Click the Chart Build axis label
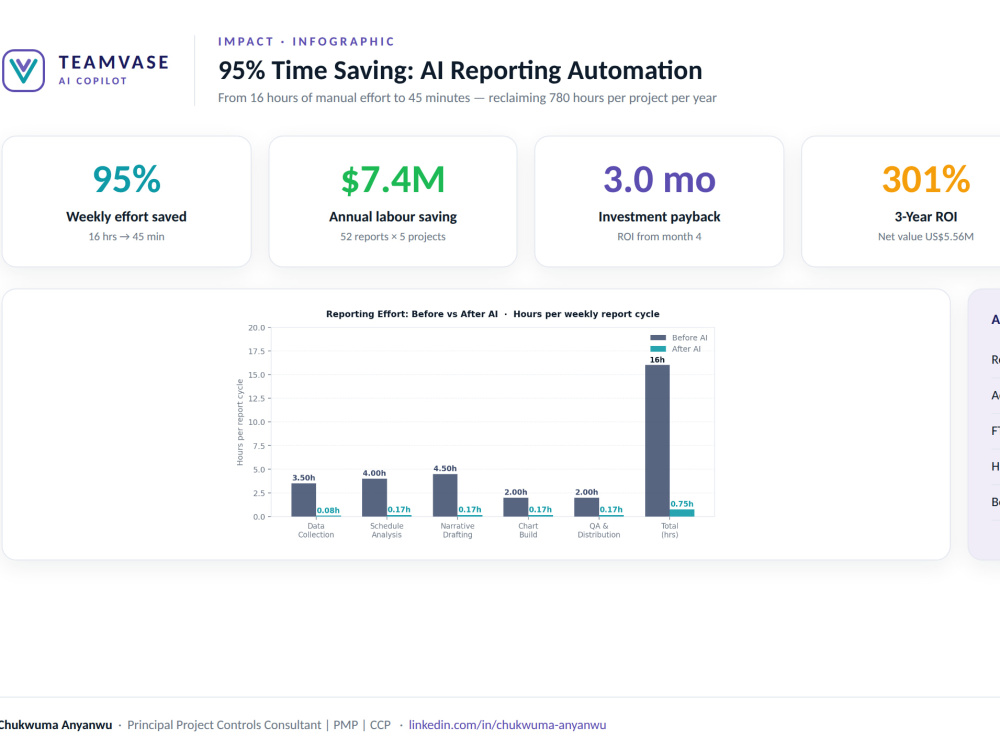The image size is (1000, 750). coord(528,531)
